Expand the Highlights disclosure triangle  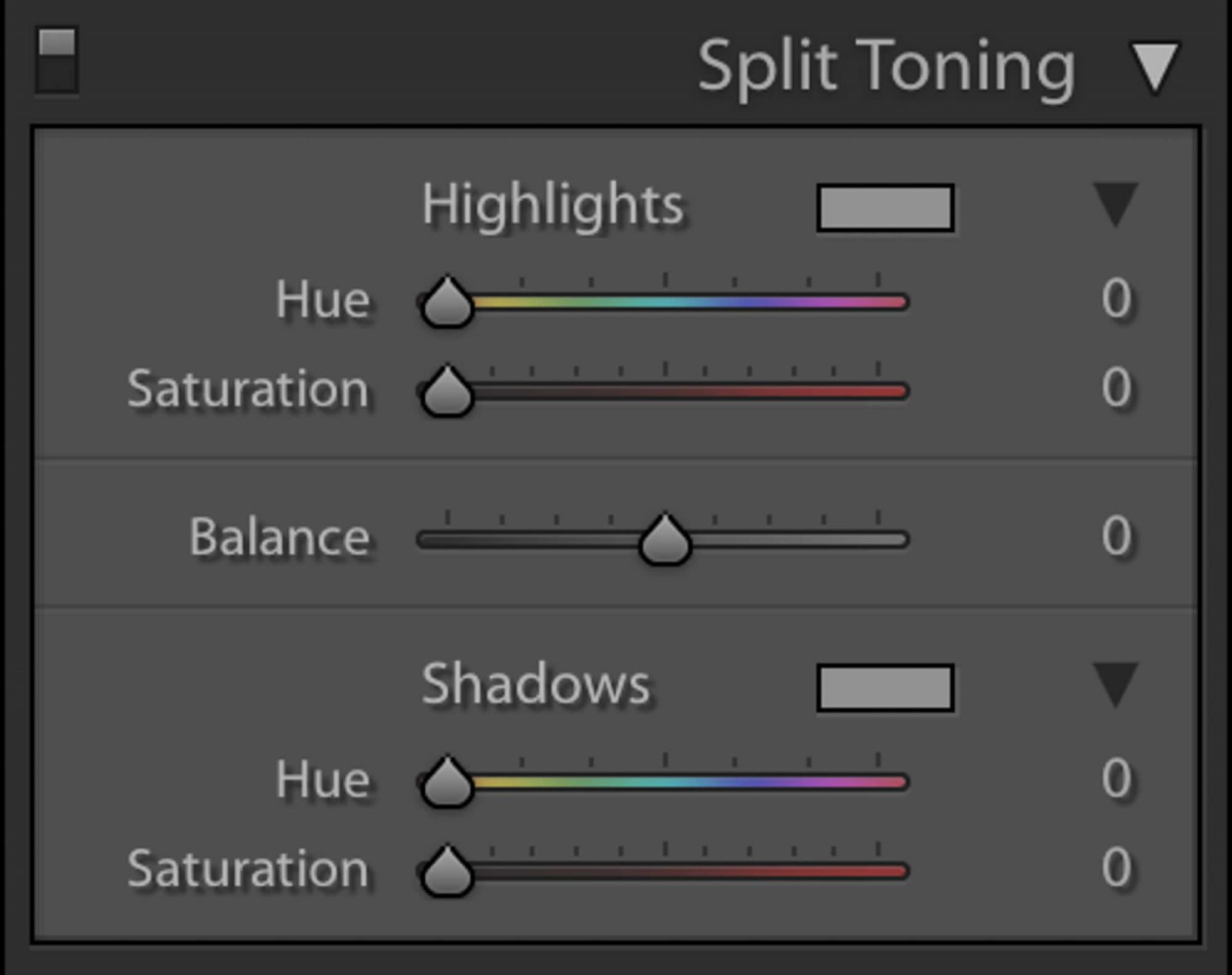click(1115, 204)
